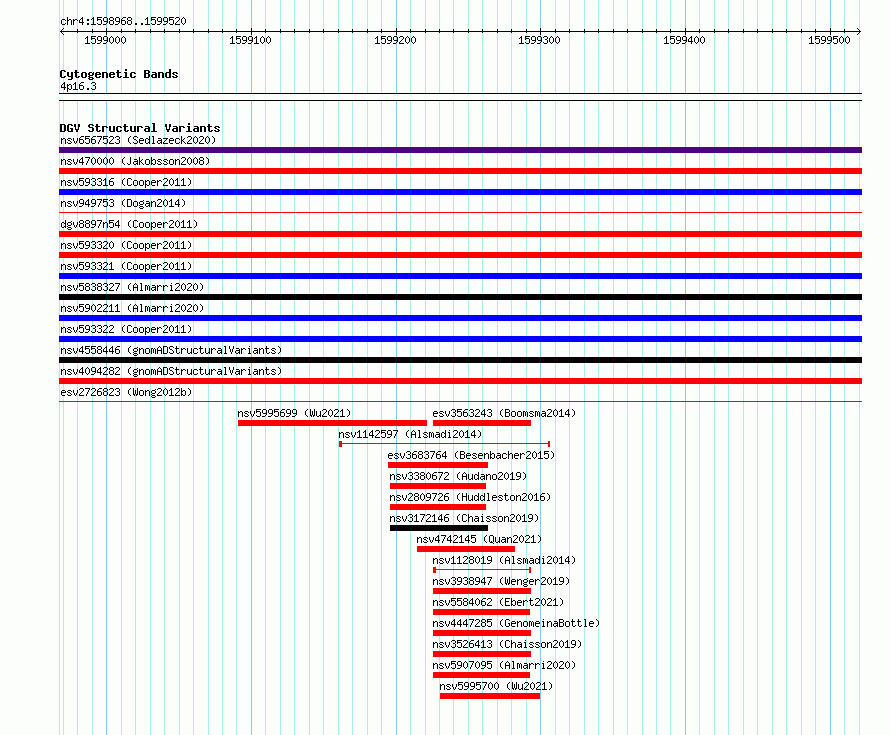Select nsv4742145 (Quan2021) label
The width and height of the screenshot is (890, 735).
pyautogui.click(x=479, y=539)
